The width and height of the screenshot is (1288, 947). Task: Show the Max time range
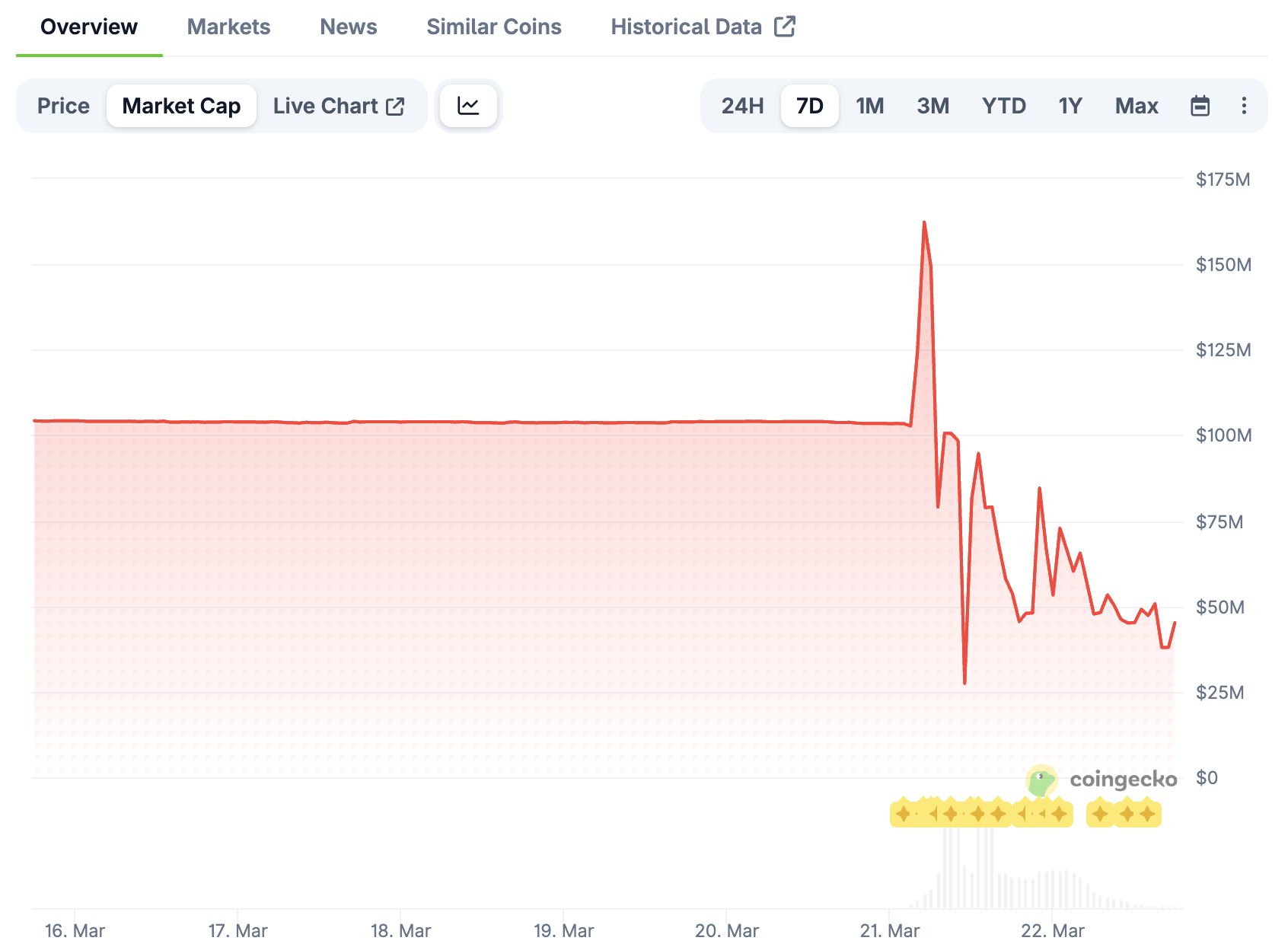point(1136,106)
